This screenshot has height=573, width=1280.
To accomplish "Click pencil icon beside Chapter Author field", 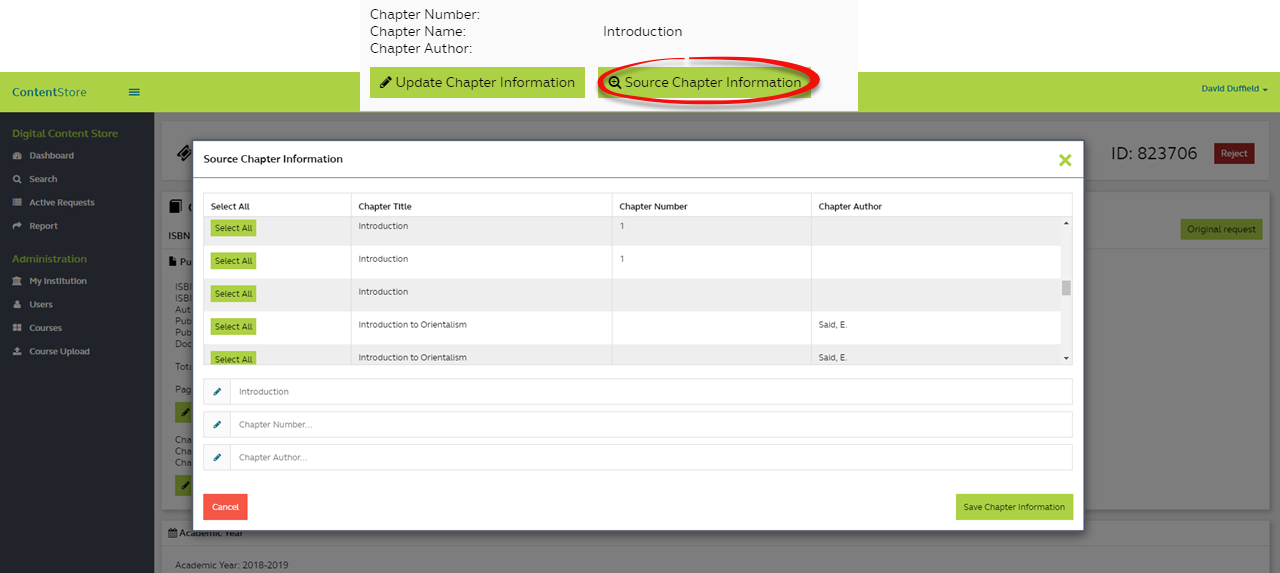I will [217, 458].
